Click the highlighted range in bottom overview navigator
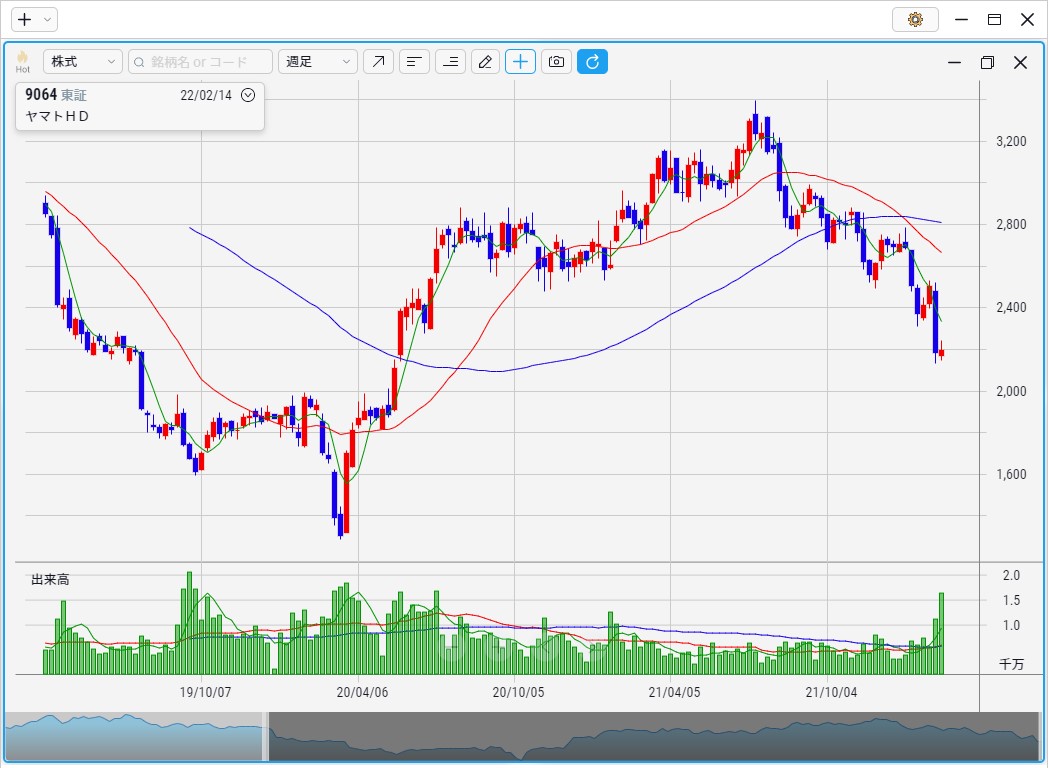 (x=135, y=737)
